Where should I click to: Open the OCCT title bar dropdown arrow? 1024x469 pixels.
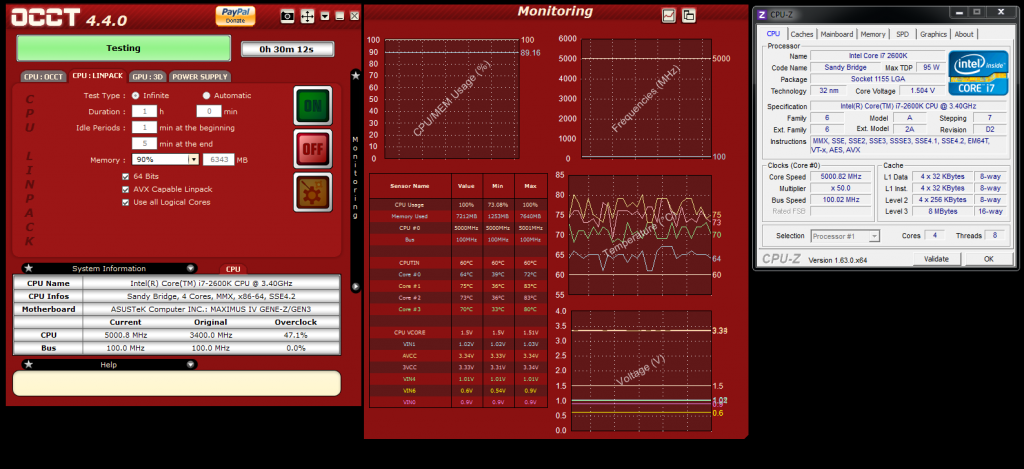click(x=325, y=16)
